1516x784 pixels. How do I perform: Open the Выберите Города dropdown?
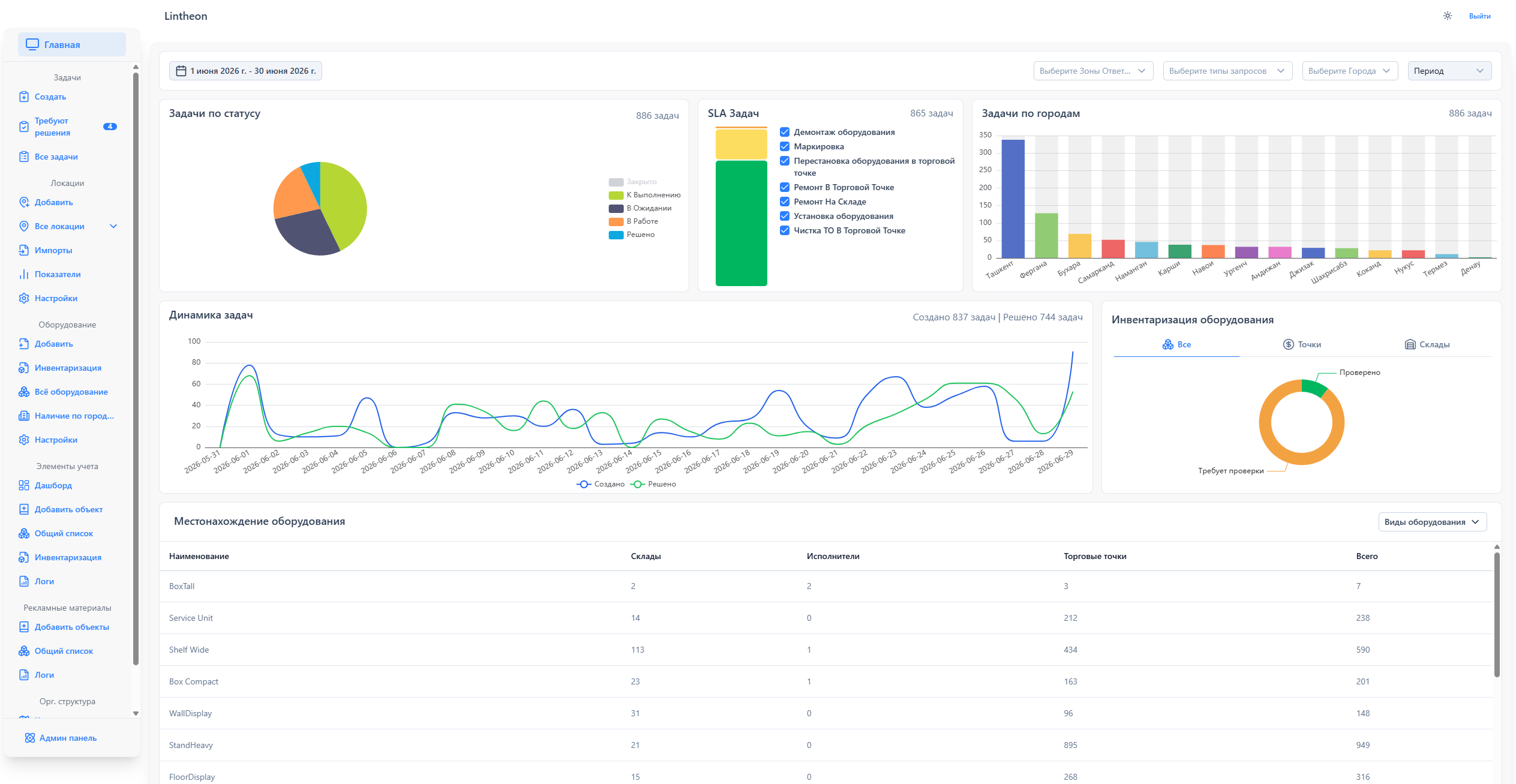[1350, 71]
